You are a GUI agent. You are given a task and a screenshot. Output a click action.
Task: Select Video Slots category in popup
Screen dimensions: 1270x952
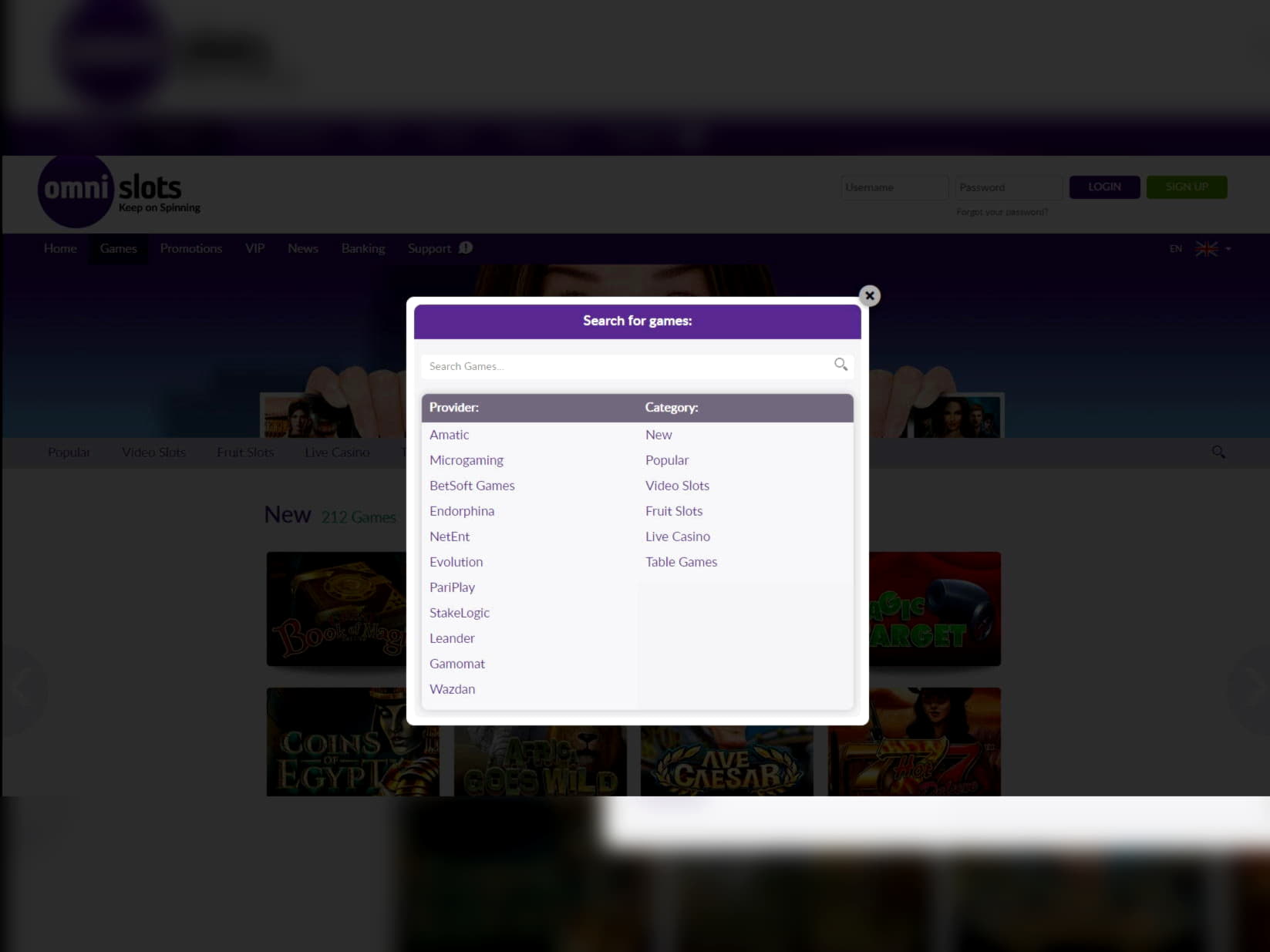pyautogui.click(x=677, y=486)
